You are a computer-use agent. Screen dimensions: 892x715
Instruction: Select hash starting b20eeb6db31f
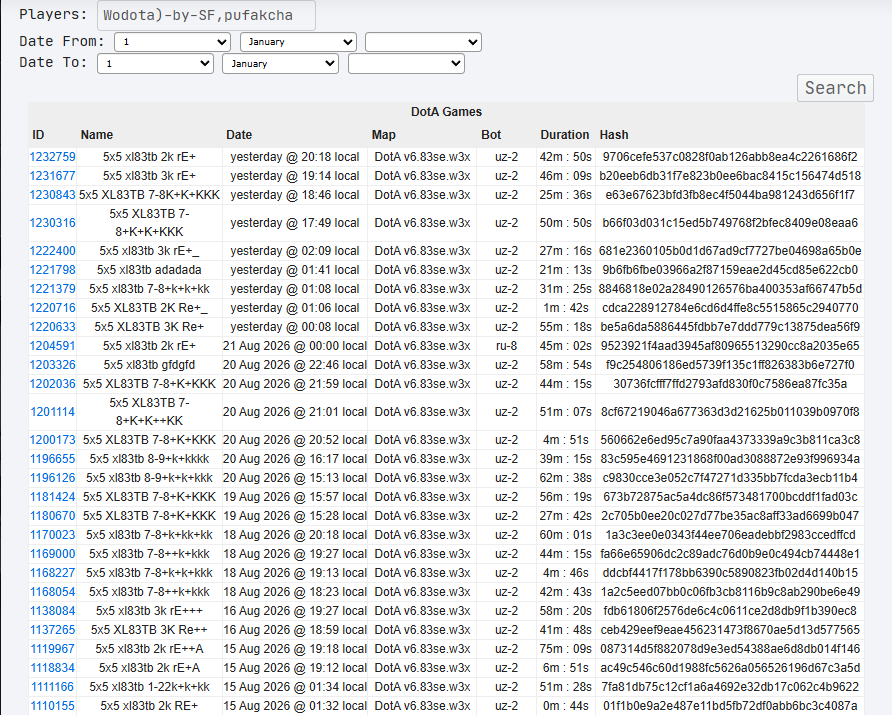coord(730,176)
